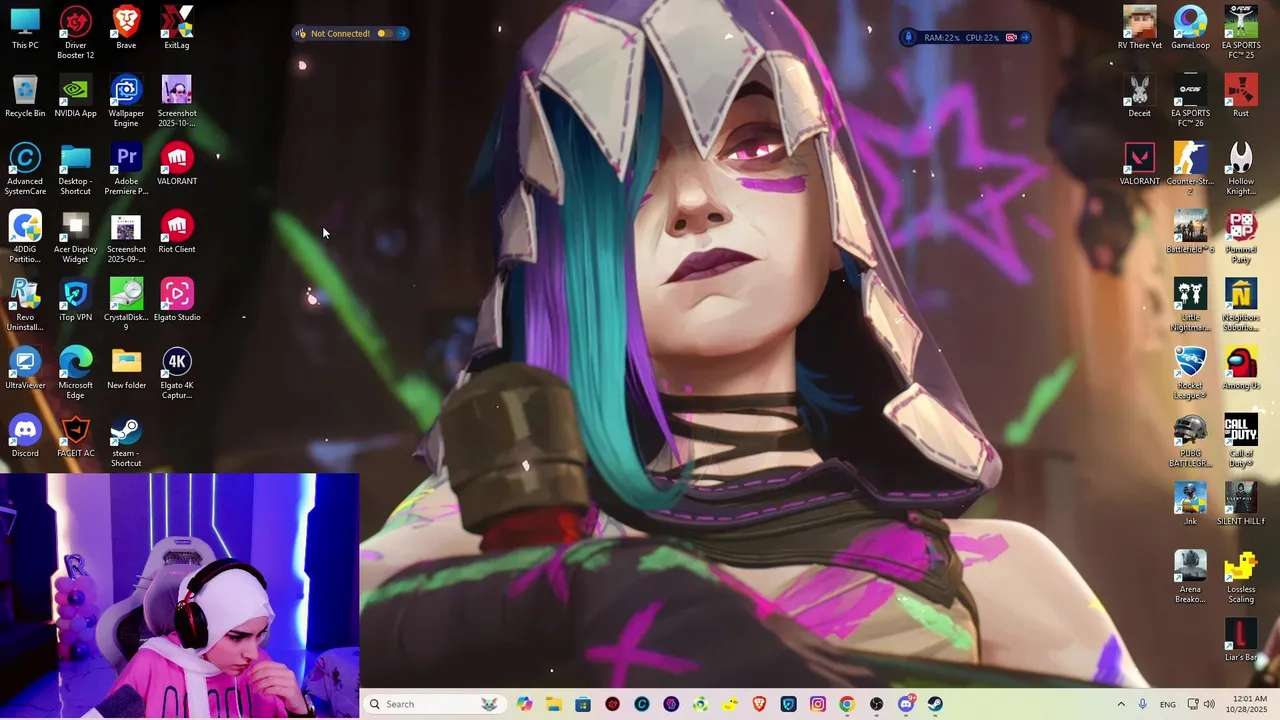The width and height of the screenshot is (1280, 720).
Task: Open File Explorer in the taskbar
Action: tap(554, 704)
